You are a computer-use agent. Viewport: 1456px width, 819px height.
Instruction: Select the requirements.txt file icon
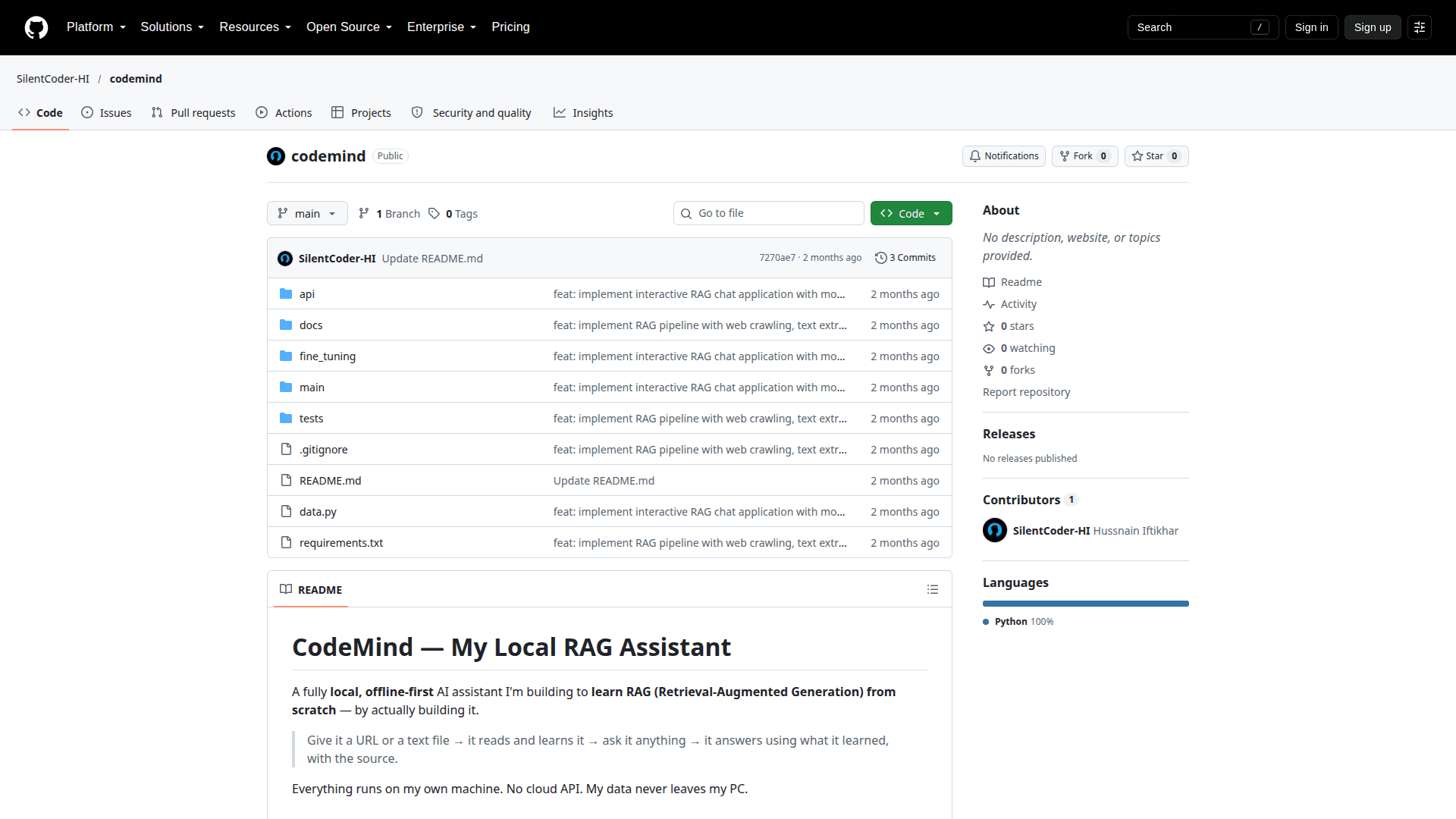click(x=286, y=542)
